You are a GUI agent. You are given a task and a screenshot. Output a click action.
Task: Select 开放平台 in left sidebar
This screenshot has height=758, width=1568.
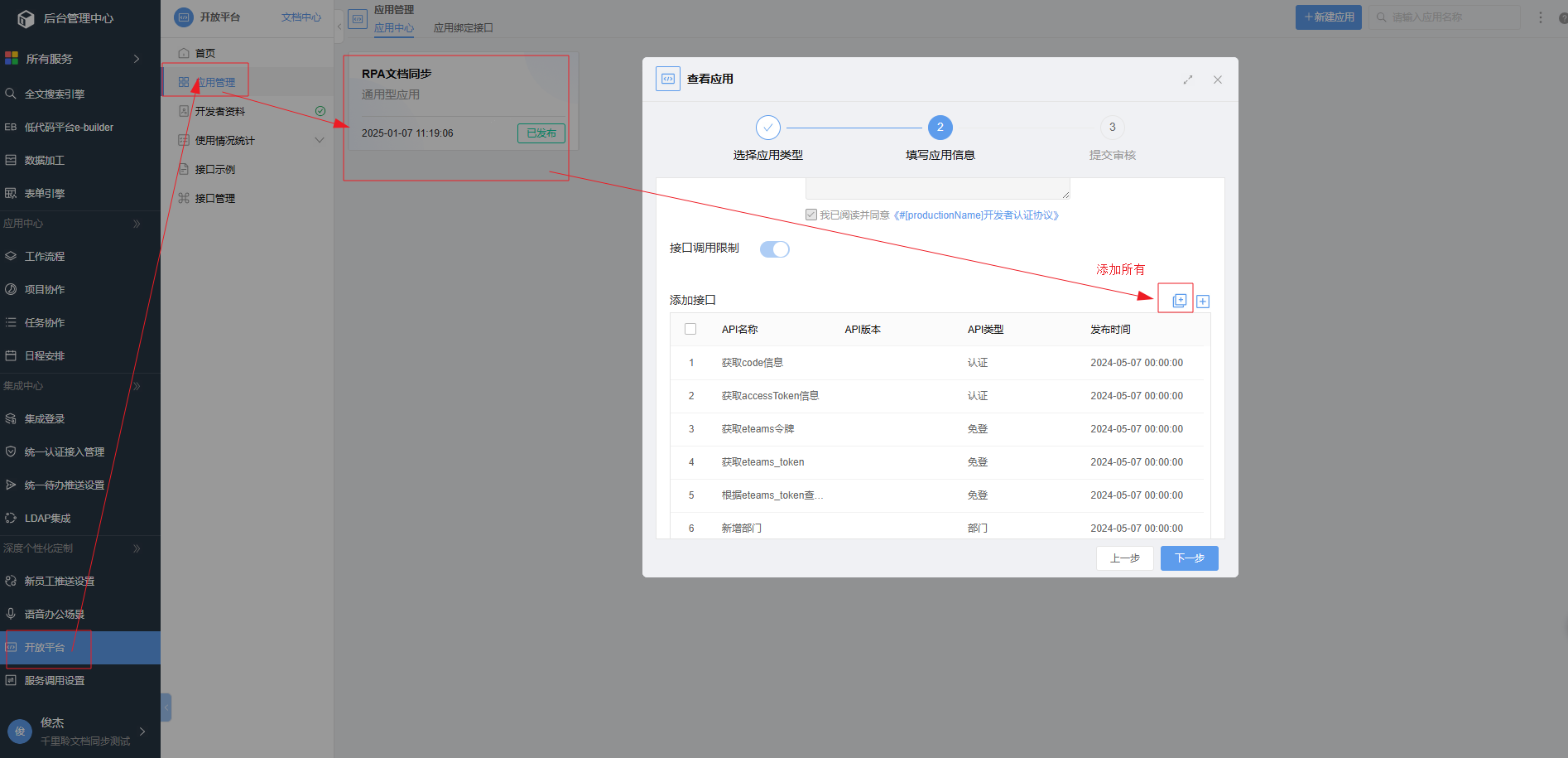click(80, 648)
